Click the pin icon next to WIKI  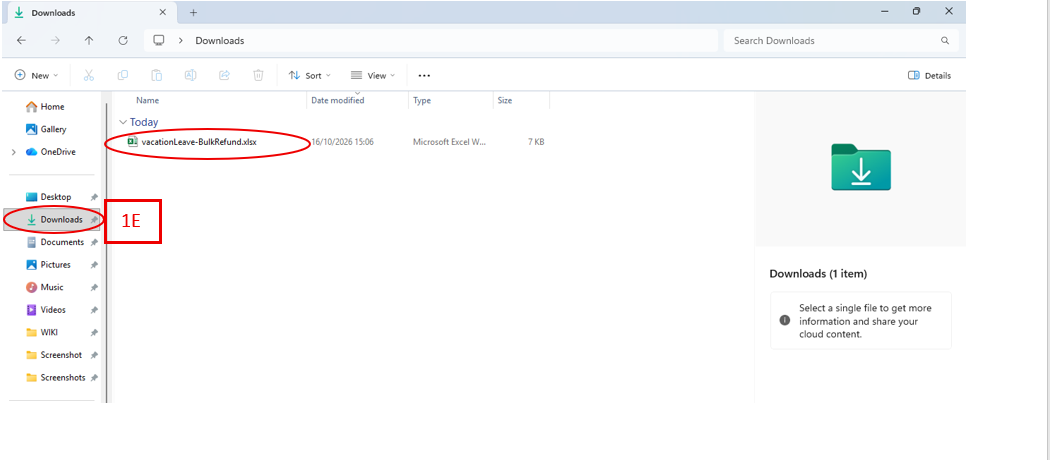pyautogui.click(x=94, y=333)
